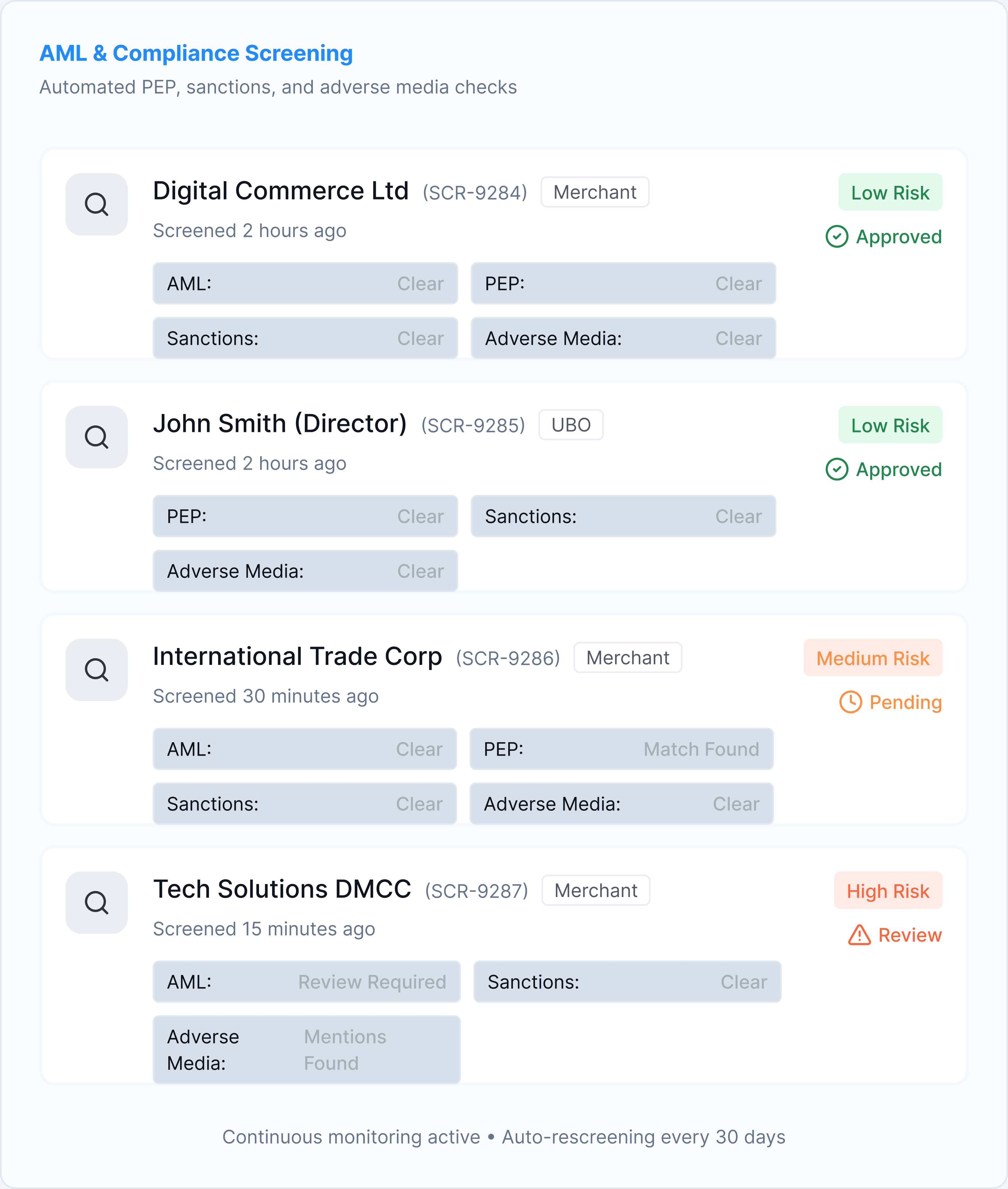The image size is (1008, 1189).
Task: Click the UBO tag on John Smith
Action: pyautogui.click(x=571, y=425)
